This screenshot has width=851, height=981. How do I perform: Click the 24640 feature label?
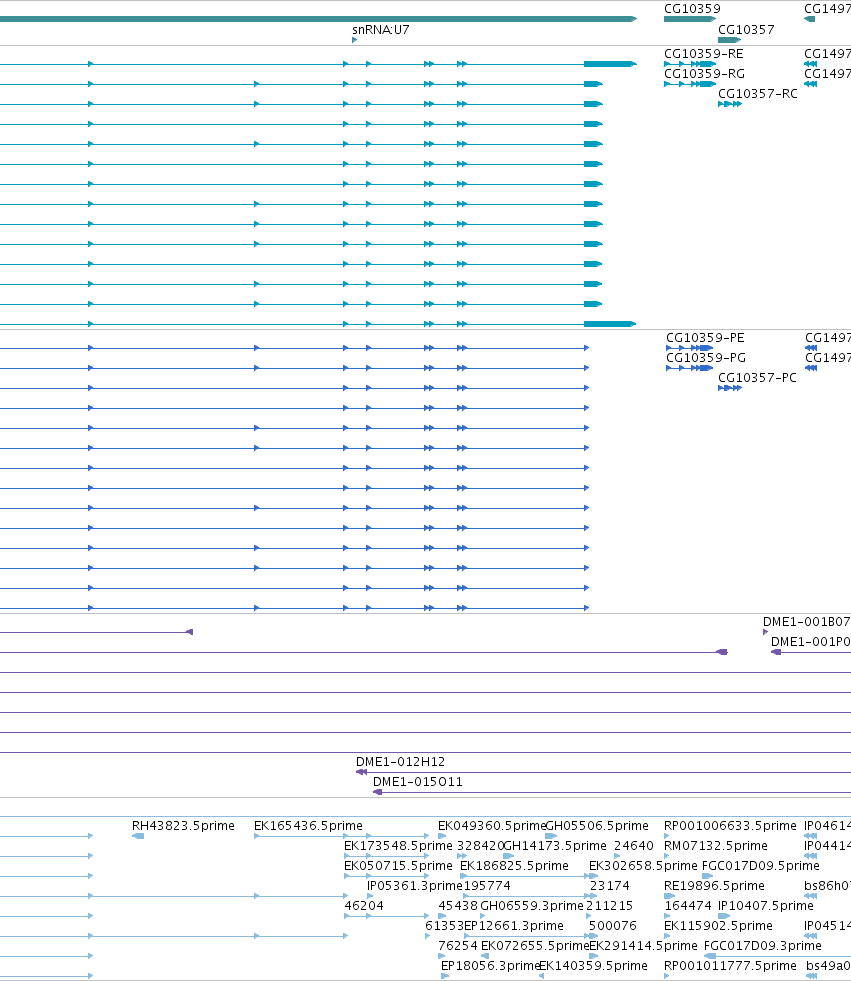(x=633, y=846)
